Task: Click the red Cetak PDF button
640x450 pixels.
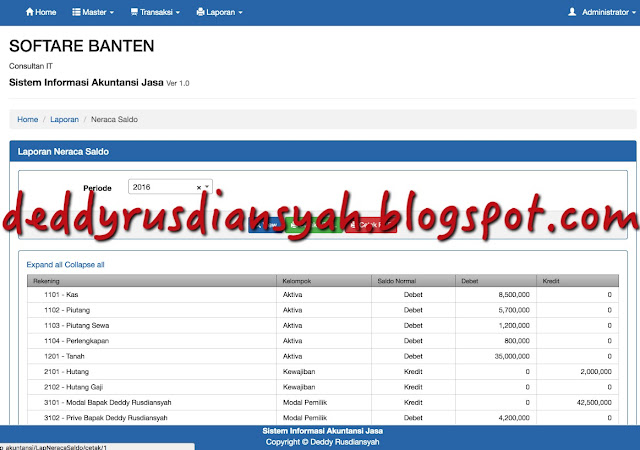Action: [371, 225]
